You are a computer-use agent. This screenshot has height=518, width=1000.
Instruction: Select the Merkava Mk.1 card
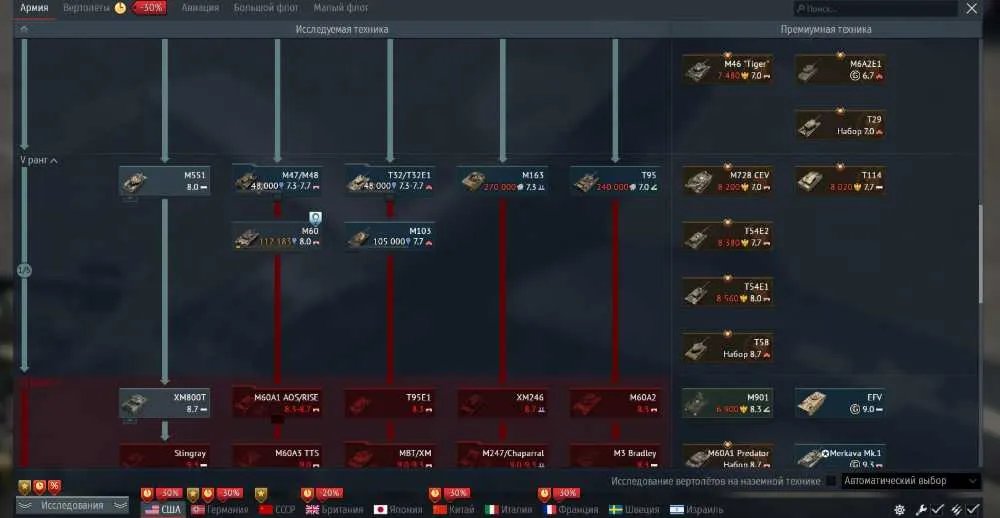[x=840, y=456]
